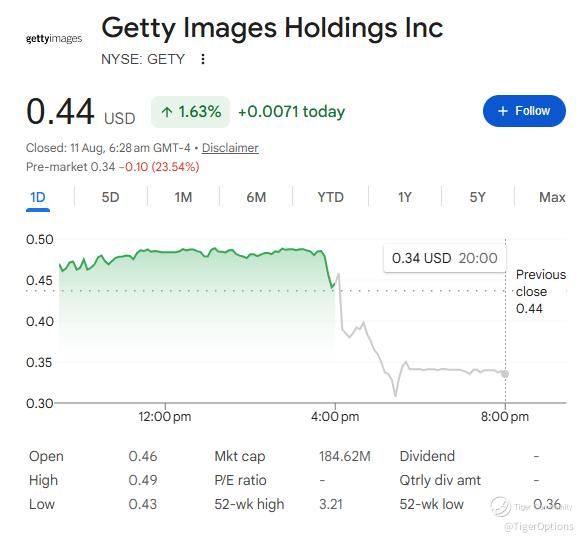Click the grey dot marker at chart end
Screen dimensions: 584x539
[x=505, y=374]
